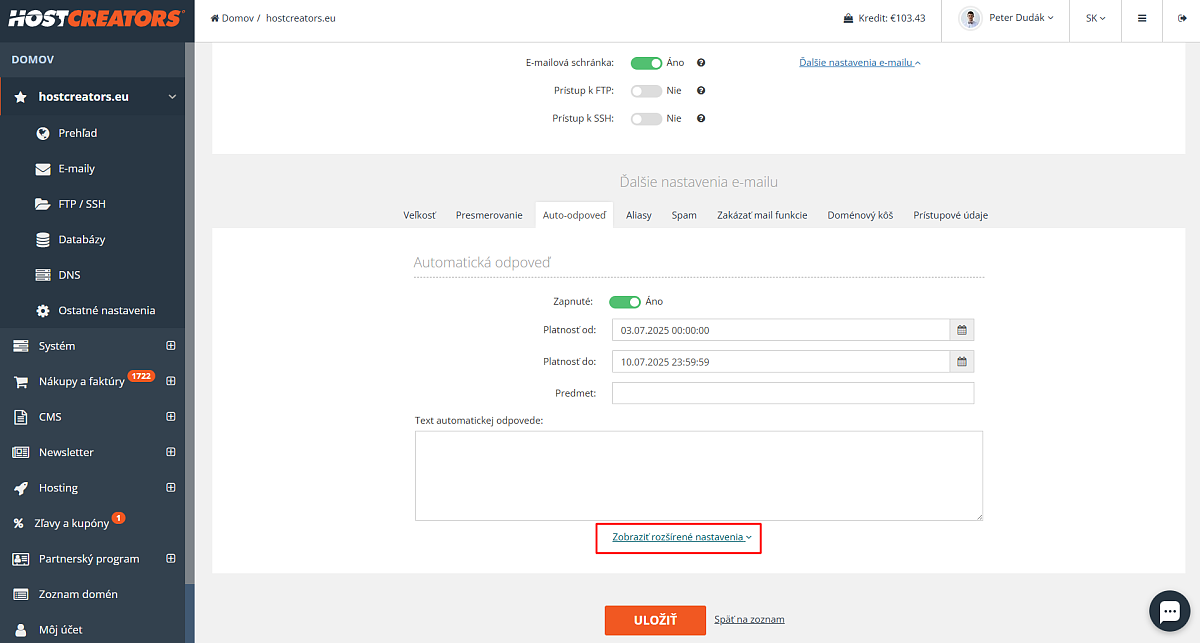Switch to the Spam tab
The image size is (1200, 643).
(684, 215)
